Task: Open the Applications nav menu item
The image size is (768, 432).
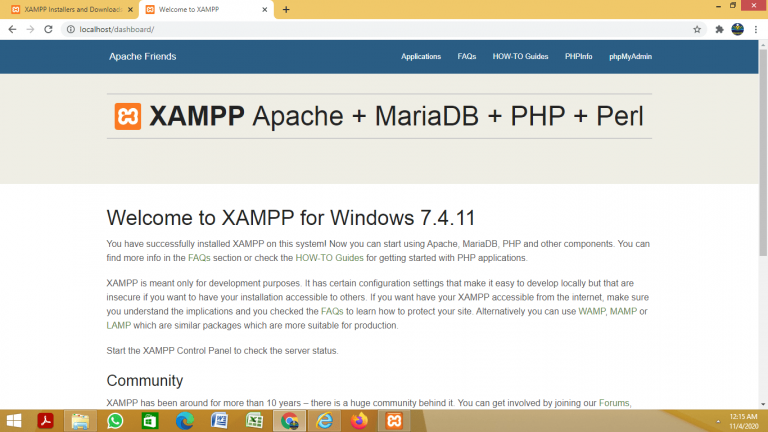Action: coord(421,57)
